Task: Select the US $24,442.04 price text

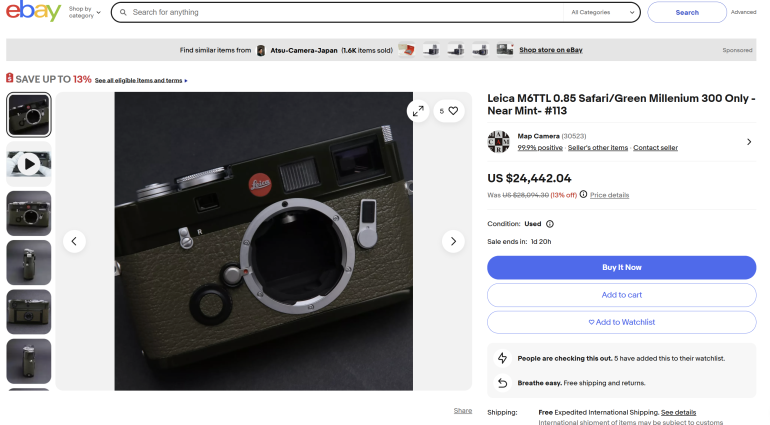Action: point(529,178)
